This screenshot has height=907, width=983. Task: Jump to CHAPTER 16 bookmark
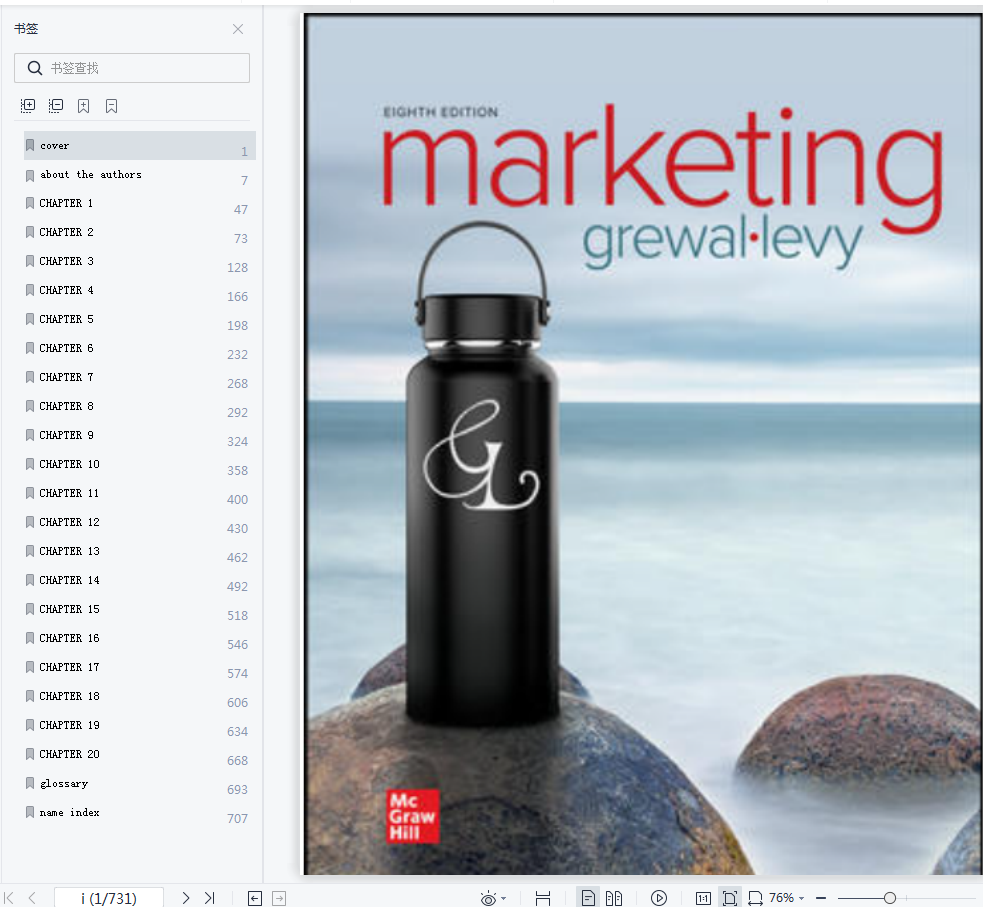[140, 639]
